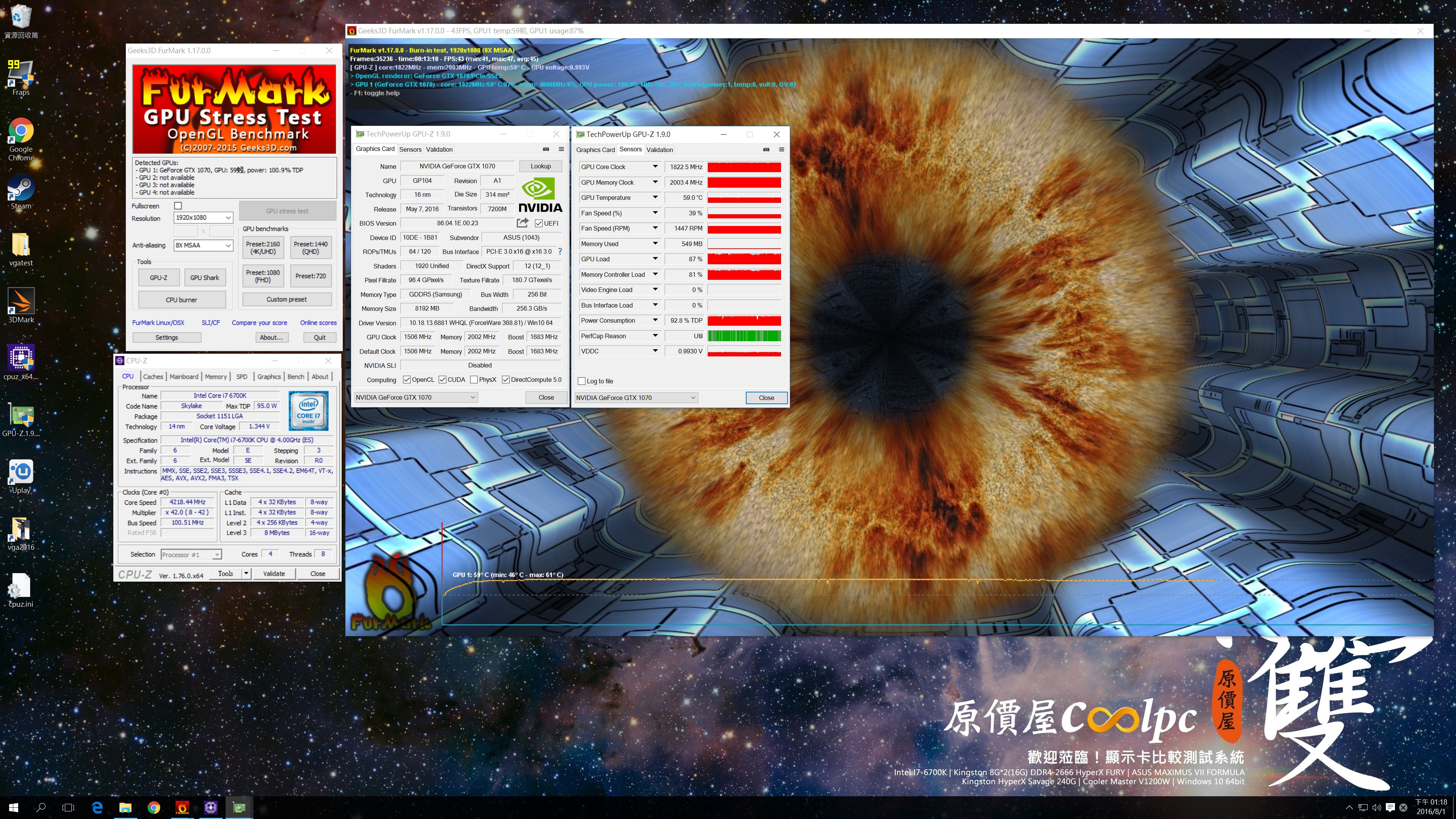Open the Processor #1 selection dropdown in CPU-Z
1456x819 pixels.
coord(191,554)
